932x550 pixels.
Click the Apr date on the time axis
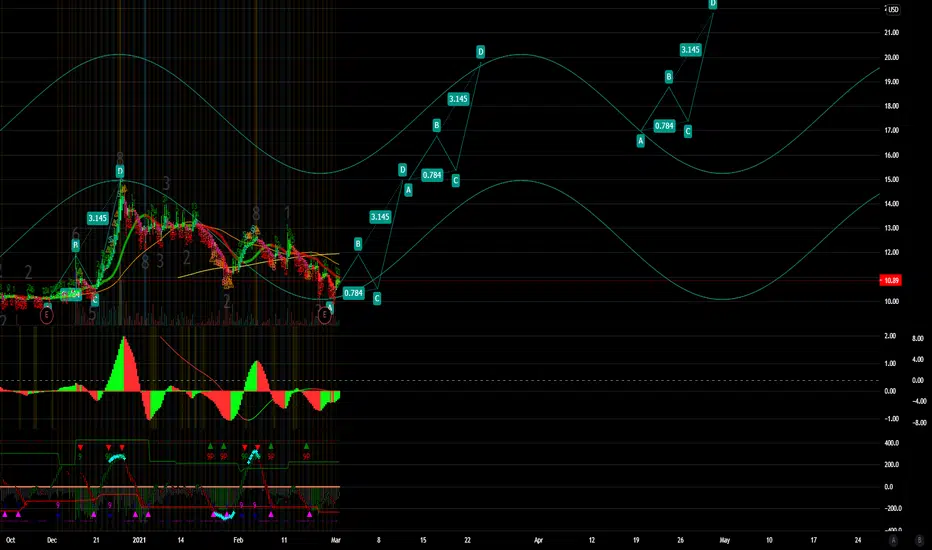click(x=539, y=540)
